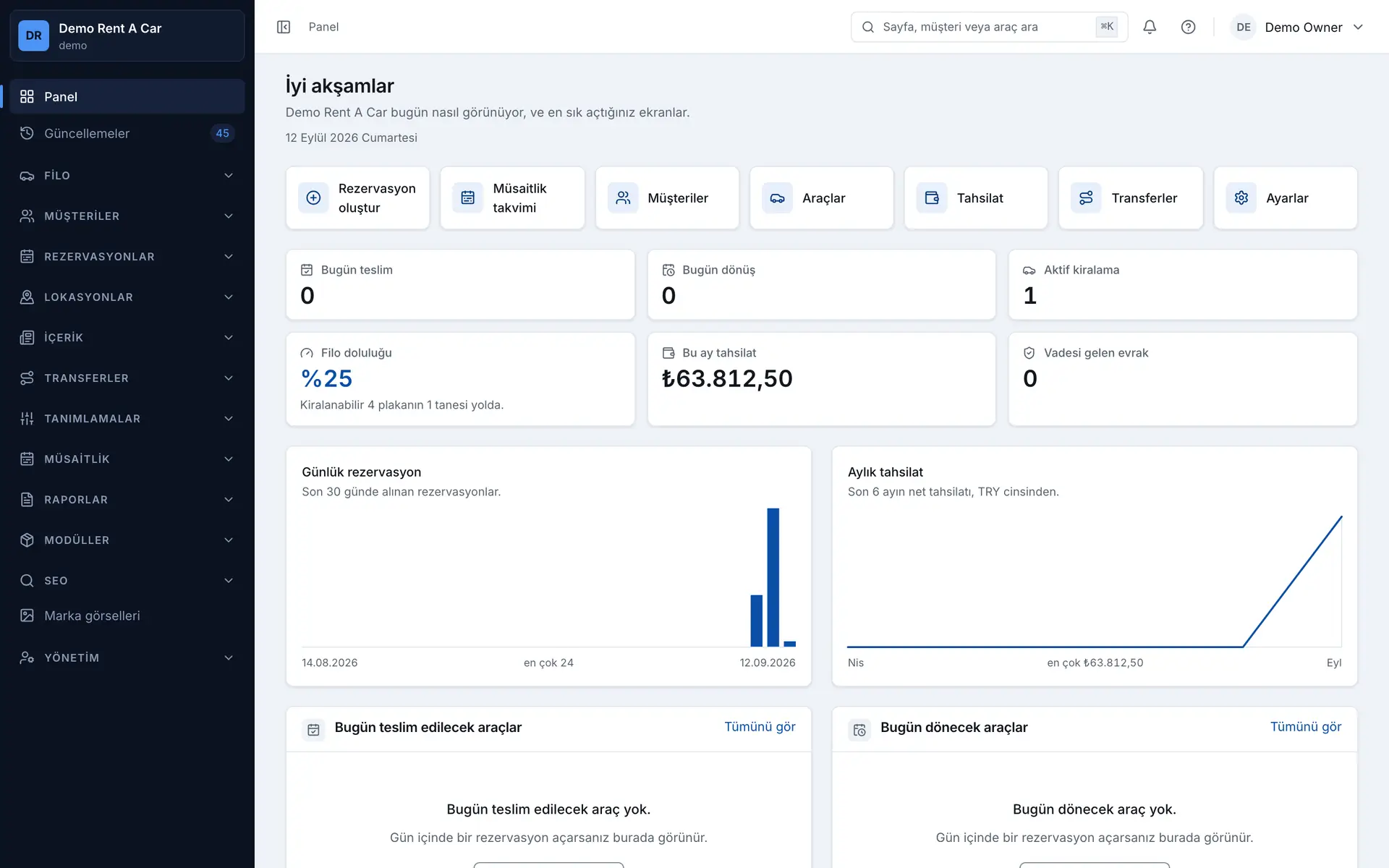Click the Raporlar document icon
The image size is (1389, 868).
tap(27, 500)
